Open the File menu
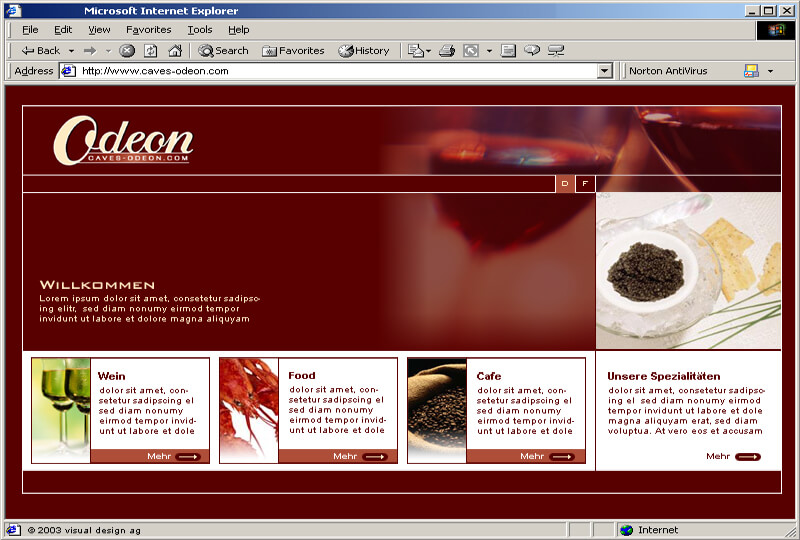Image resolution: width=800 pixels, height=540 pixels. 30,30
